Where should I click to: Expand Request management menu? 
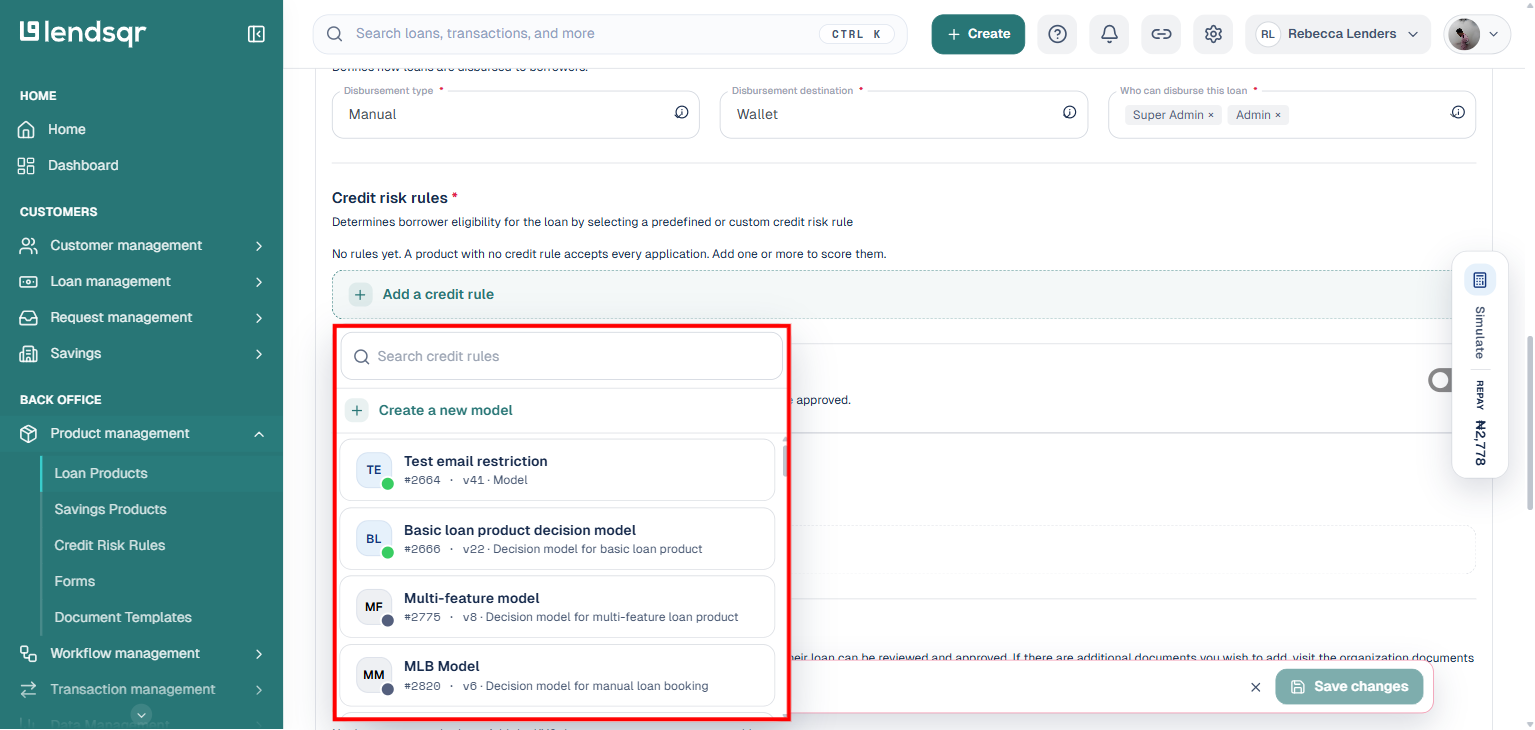click(142, 317)
